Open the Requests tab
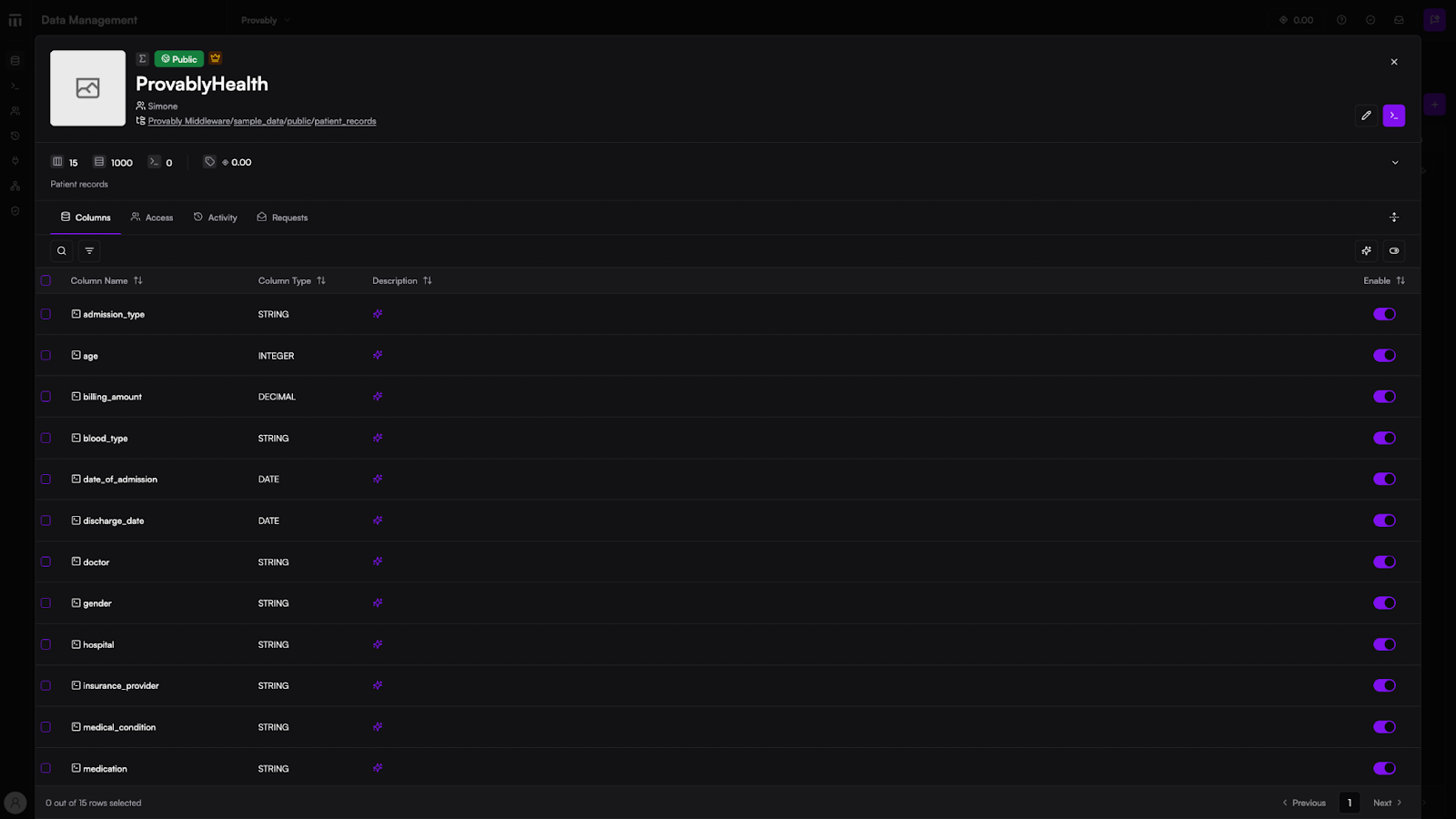 (x=282, y=217)
